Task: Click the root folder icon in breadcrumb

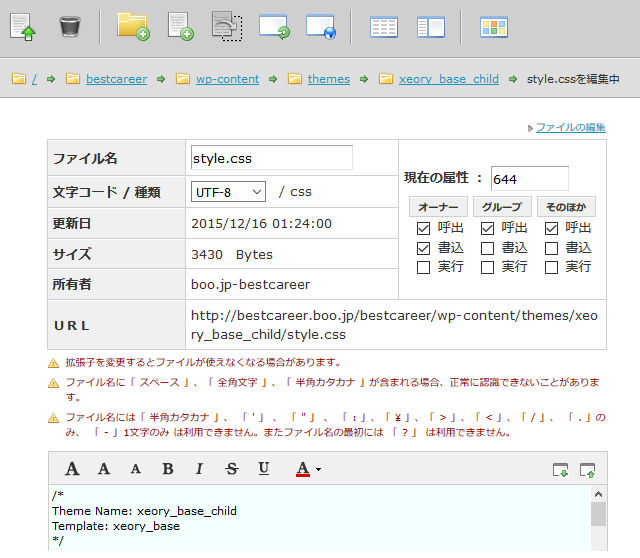Action: 19,78
